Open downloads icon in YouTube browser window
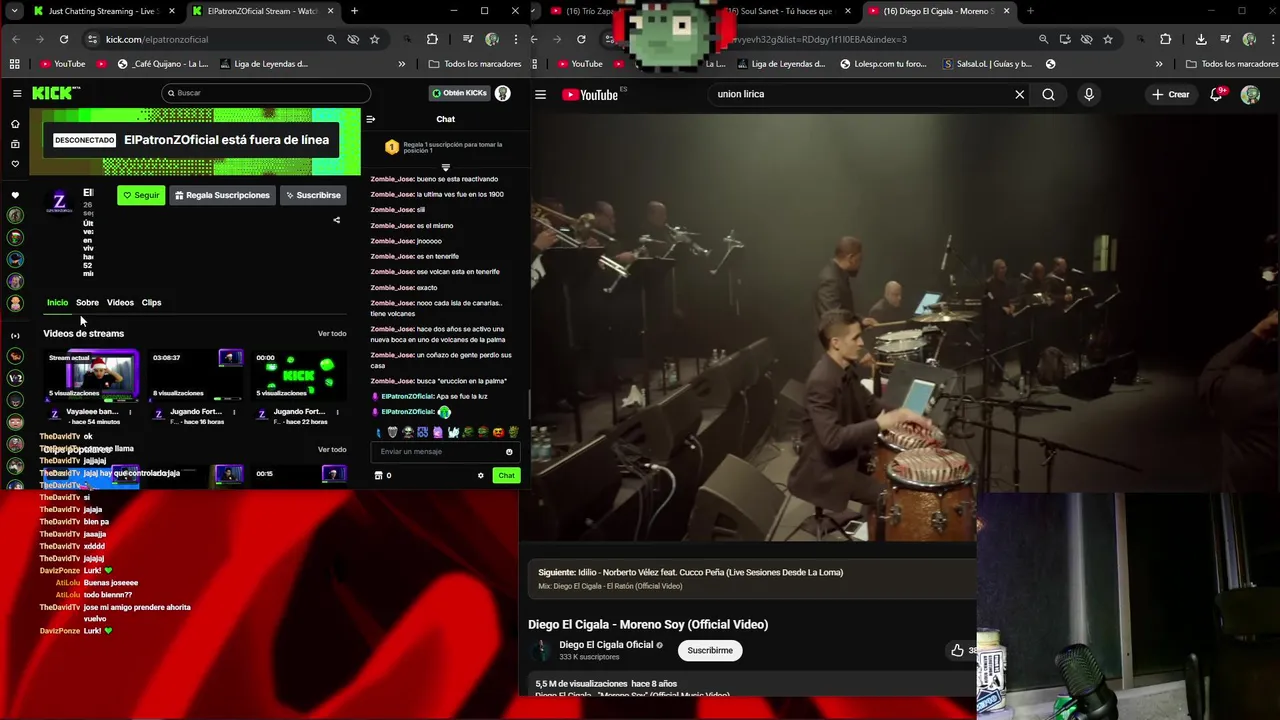This screenshot has height=720, width=1280. click(1201, 39)
